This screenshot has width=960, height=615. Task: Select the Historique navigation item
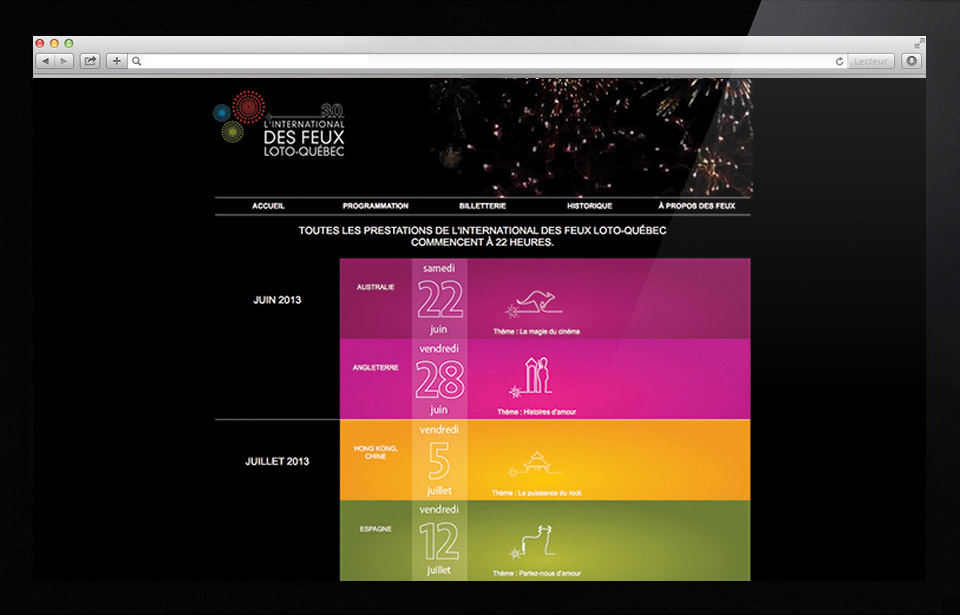589,206
